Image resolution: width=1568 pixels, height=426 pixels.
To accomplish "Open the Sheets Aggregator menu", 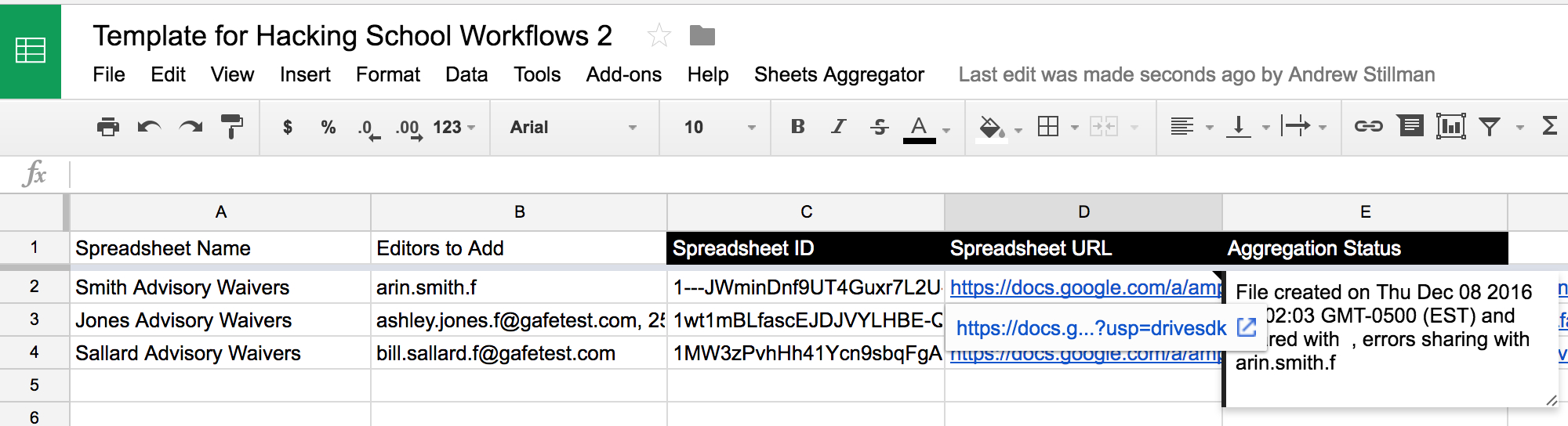I will 839,74.
